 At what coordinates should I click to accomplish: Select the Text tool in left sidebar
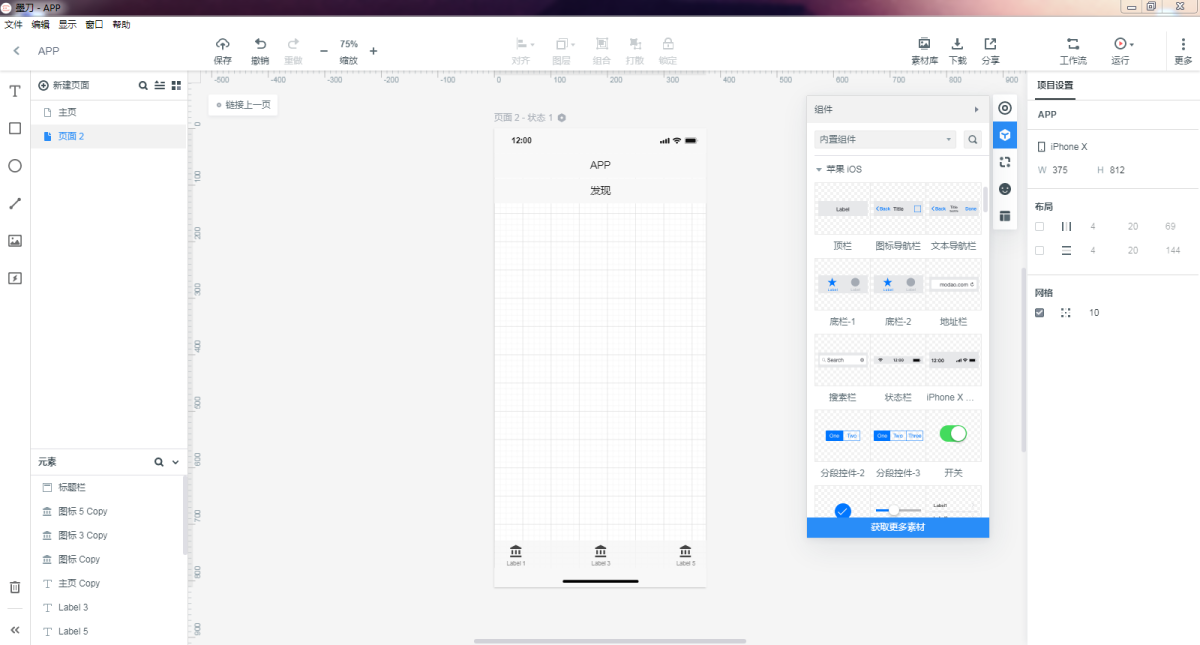tap(15, 91)
